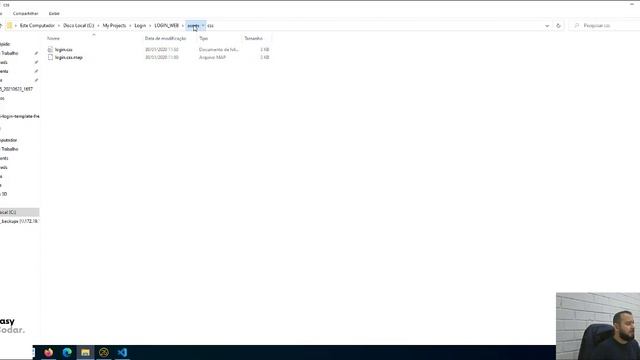
Task: Open Firefox from the taskbar
Action: click(x=49, y=352)
